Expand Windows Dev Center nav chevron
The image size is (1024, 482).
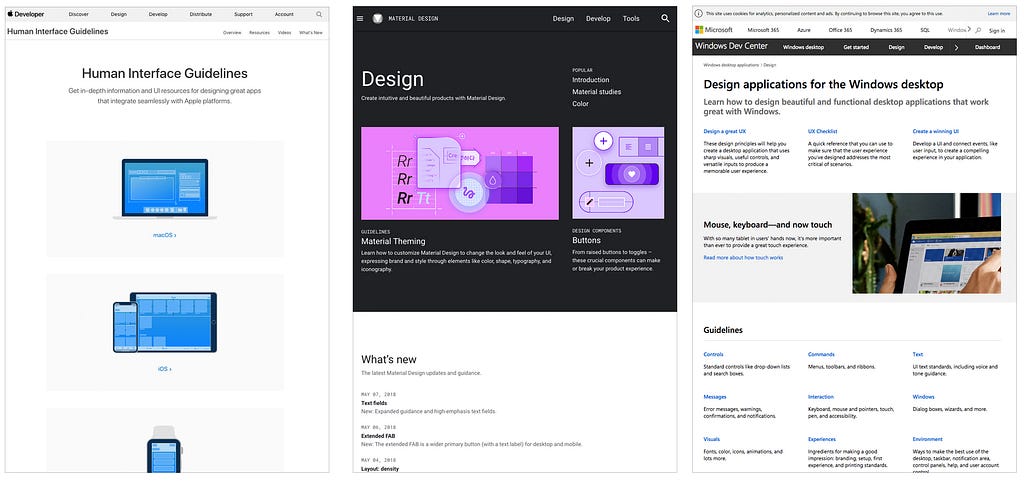956,47
